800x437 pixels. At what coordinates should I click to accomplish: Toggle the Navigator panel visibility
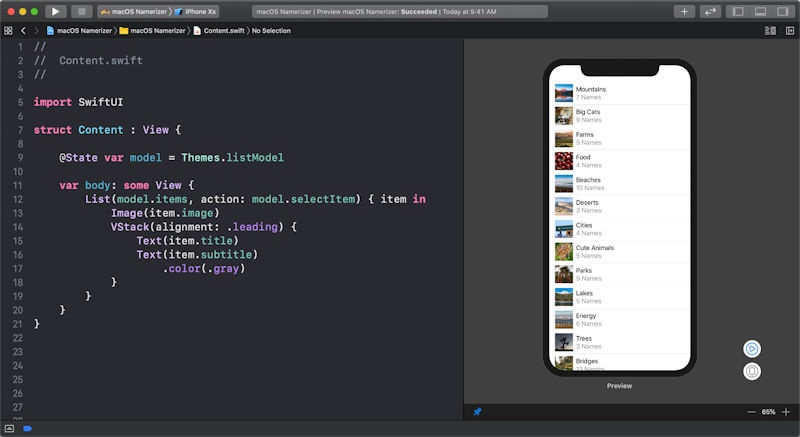738,12
